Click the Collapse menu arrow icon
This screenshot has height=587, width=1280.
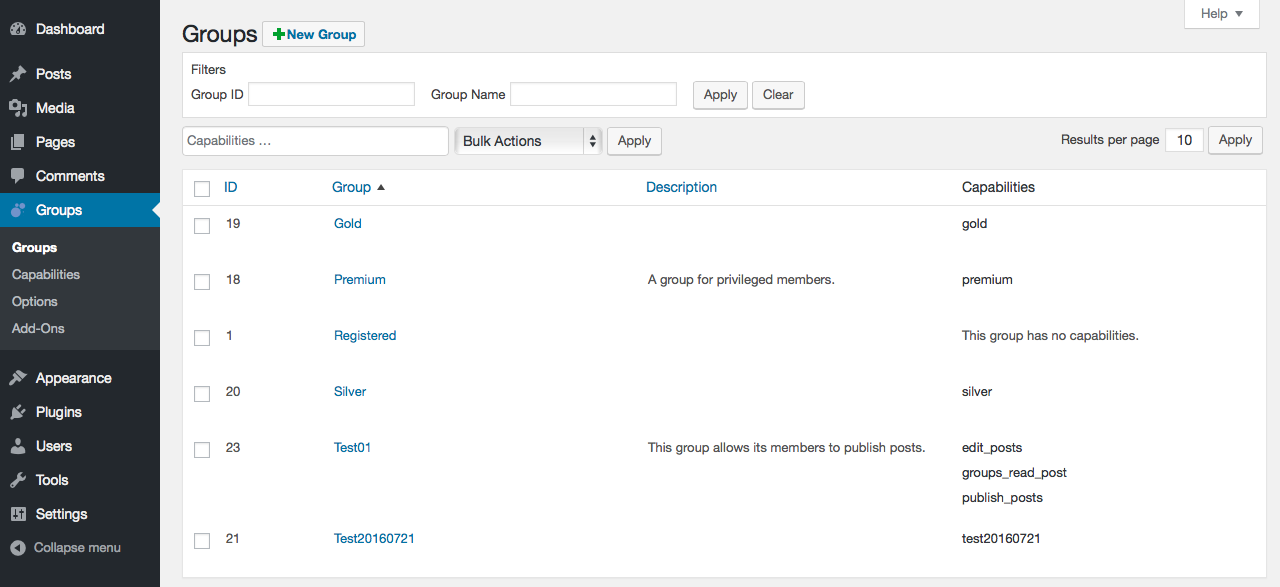point(18,548)
